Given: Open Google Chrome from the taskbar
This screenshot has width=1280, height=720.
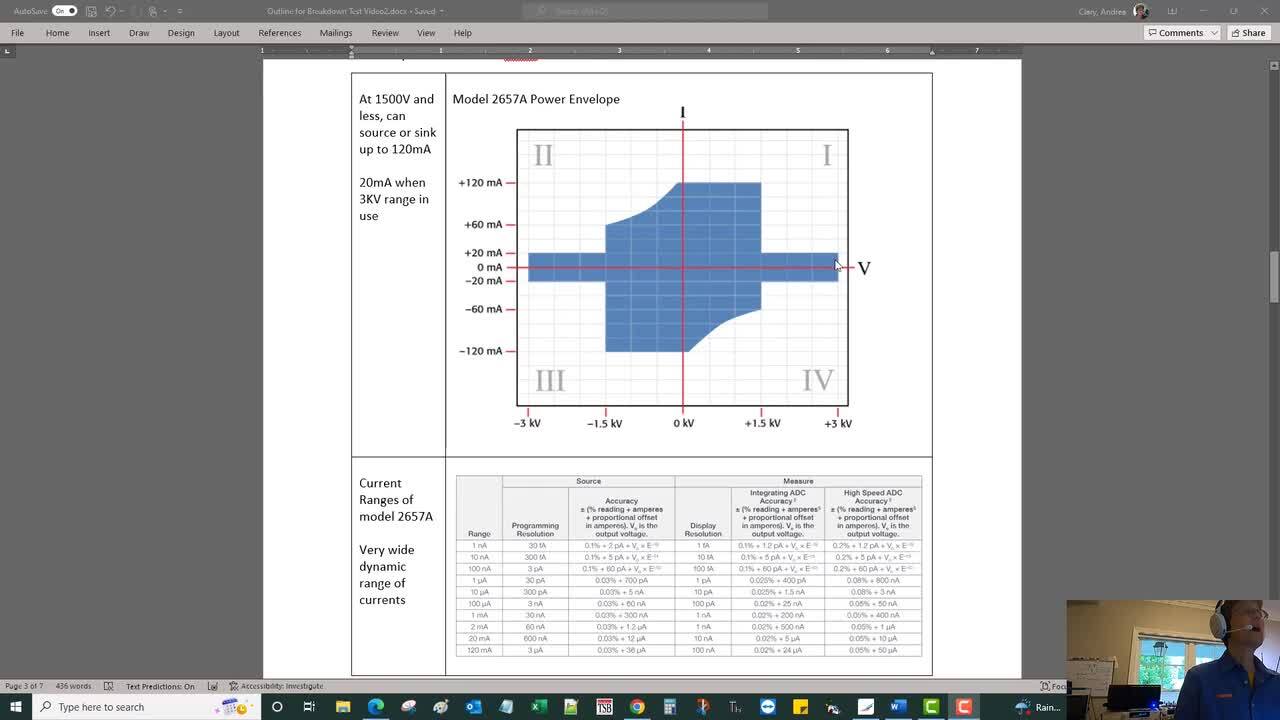Looking at the screenshot, I should click(x=637, y=707).
